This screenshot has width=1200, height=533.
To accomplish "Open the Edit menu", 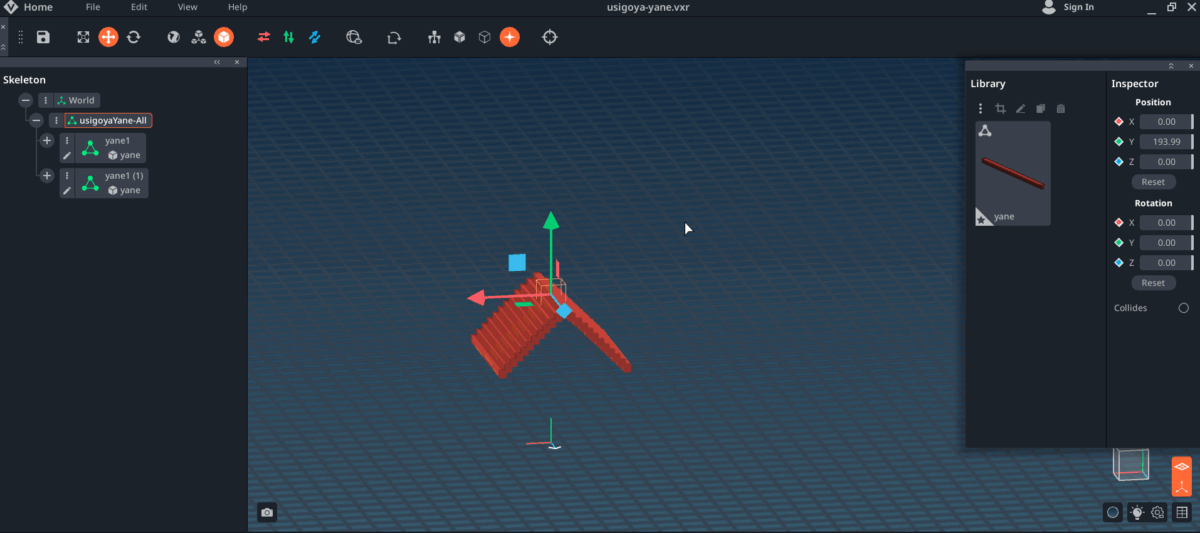I will [139, 7].
